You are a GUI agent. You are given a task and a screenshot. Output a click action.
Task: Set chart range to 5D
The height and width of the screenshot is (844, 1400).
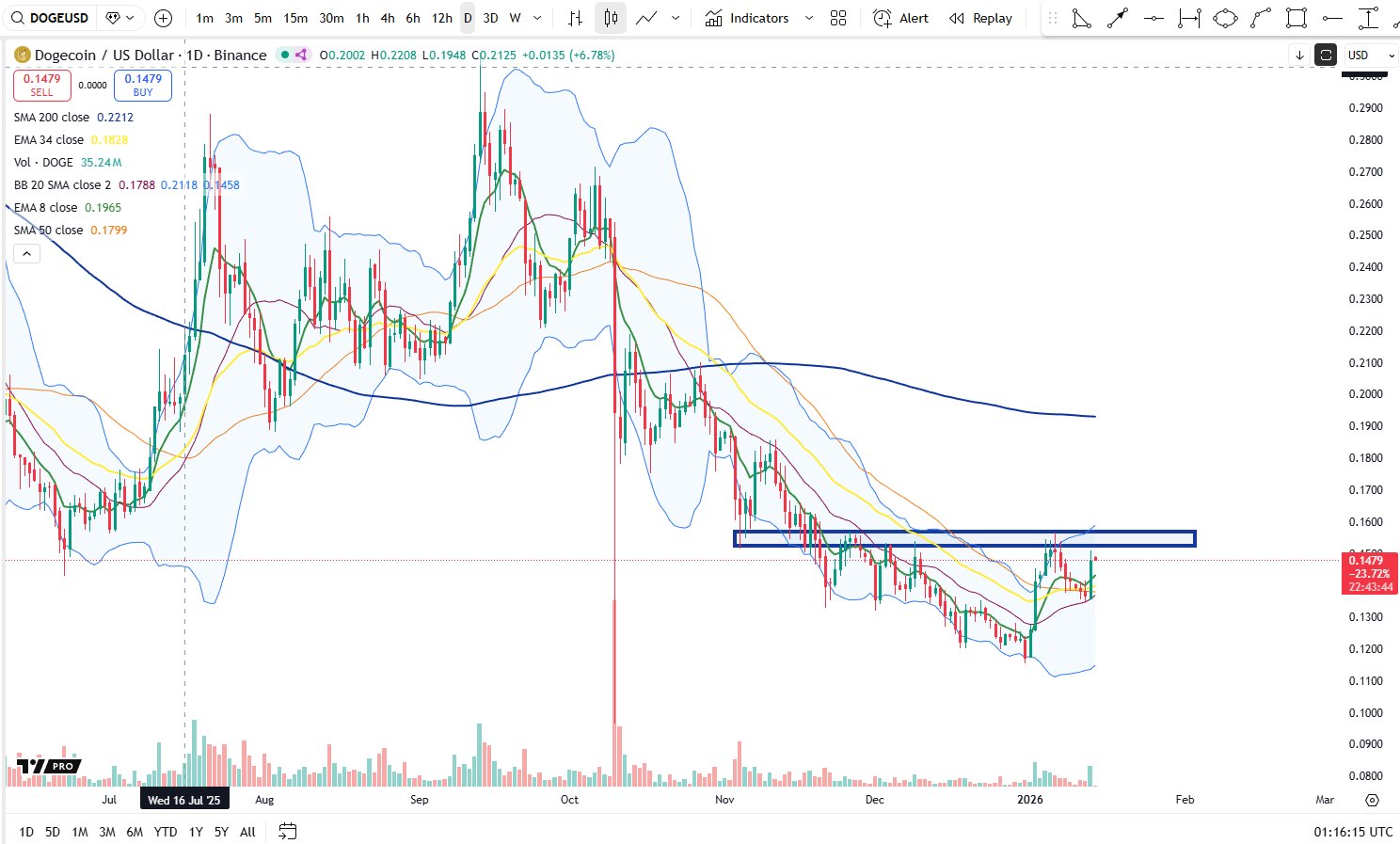click(x=53, y=832)
